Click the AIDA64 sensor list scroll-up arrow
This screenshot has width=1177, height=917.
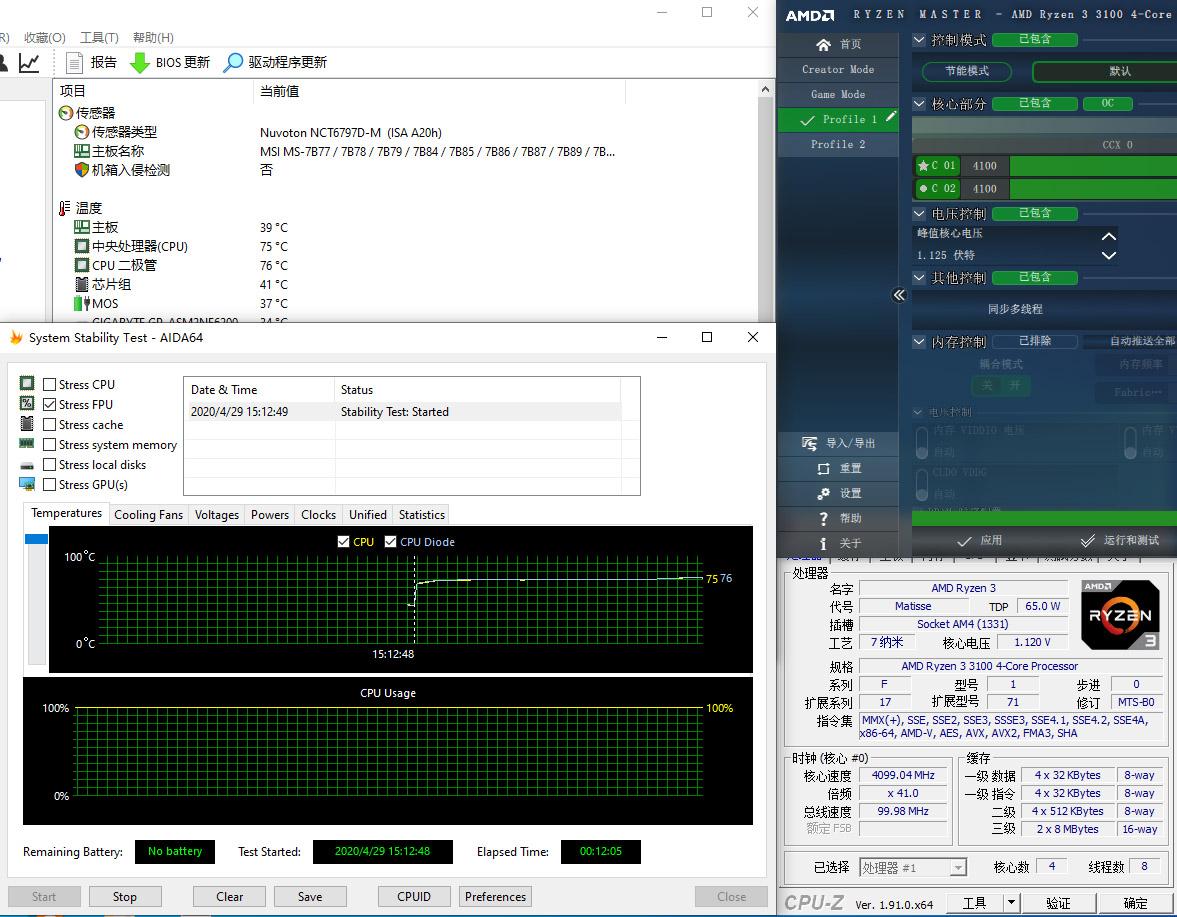pos(765,89)
